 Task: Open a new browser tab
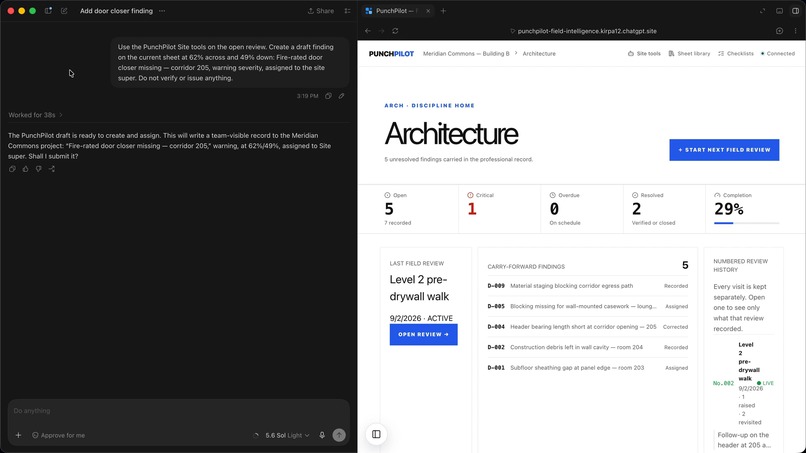[x=443, y=11]
